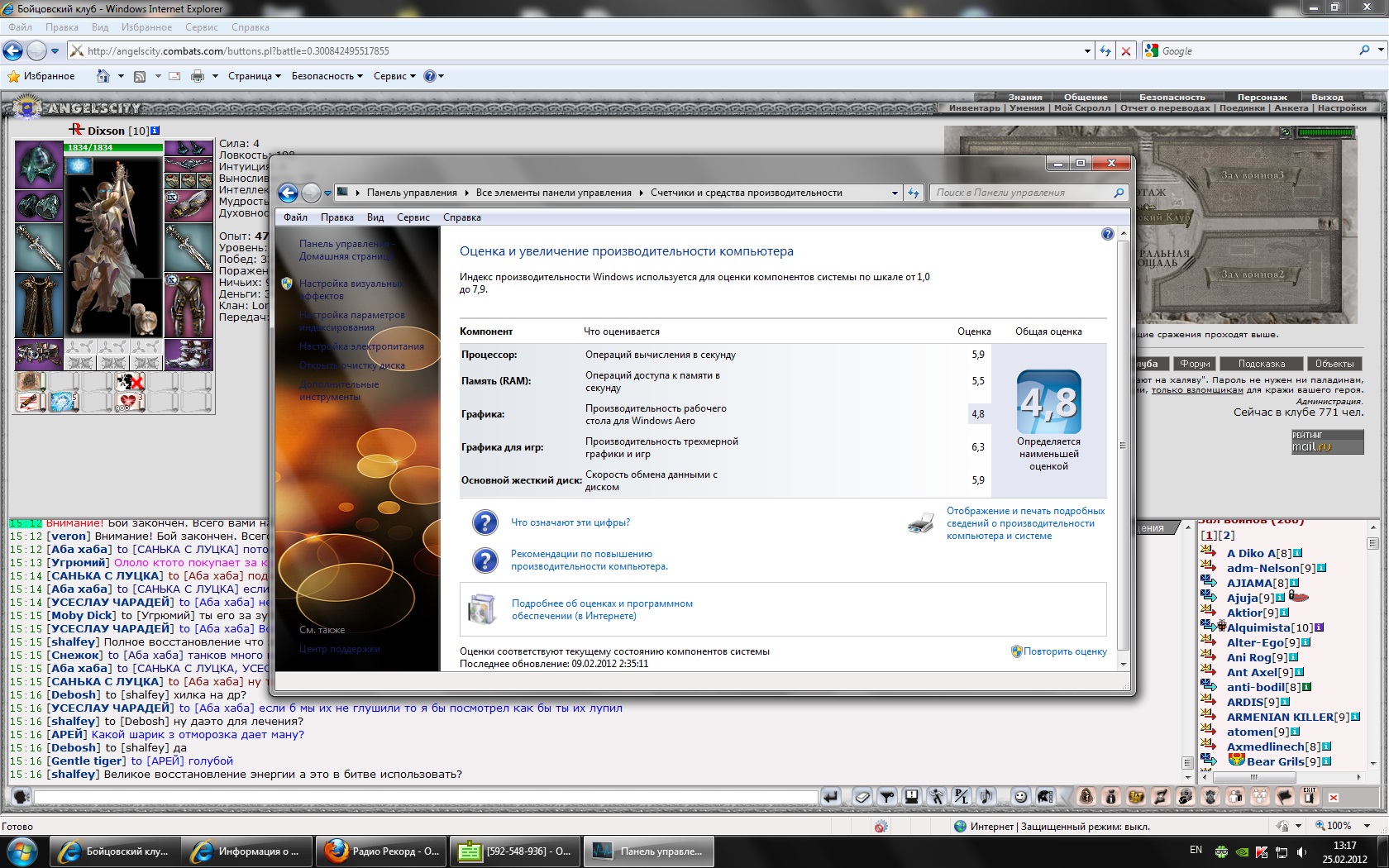Click Dixson's green health bar 1834/1834
This screenshot has width=1389, height=868.
coord(113,147)
